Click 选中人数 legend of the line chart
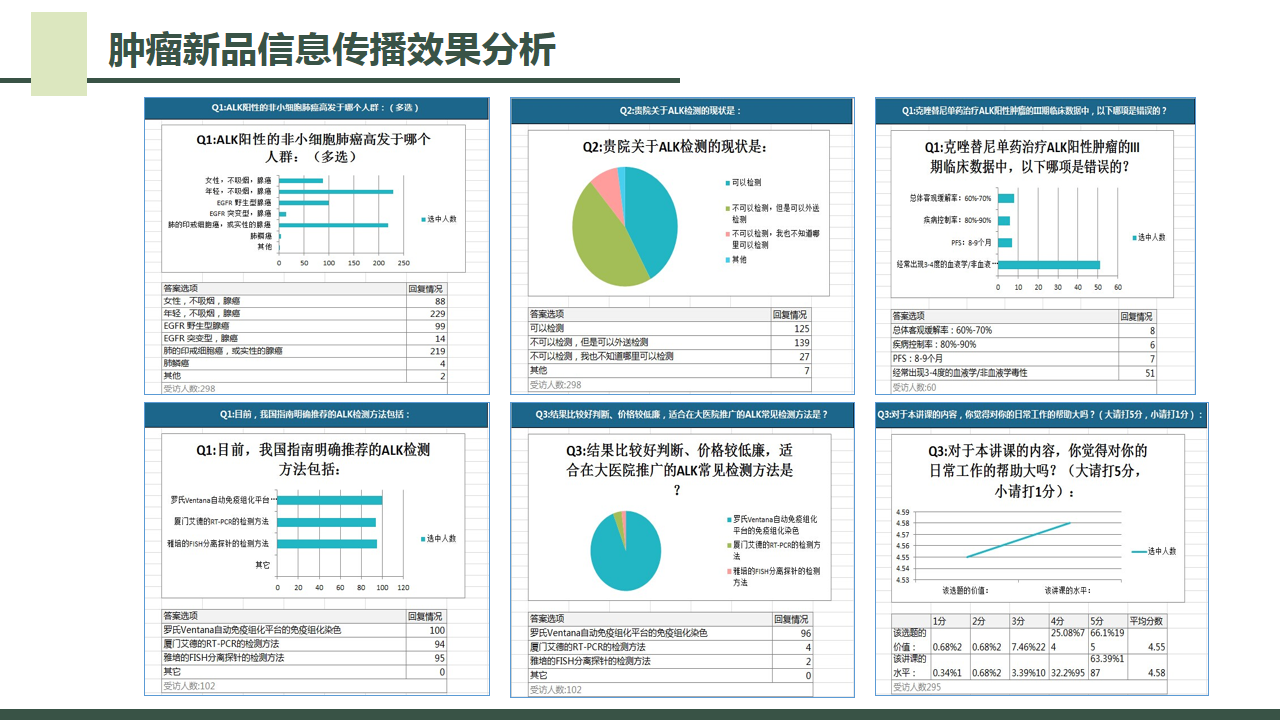This screenshot has height=720, width=1280. click(1154, 551)
